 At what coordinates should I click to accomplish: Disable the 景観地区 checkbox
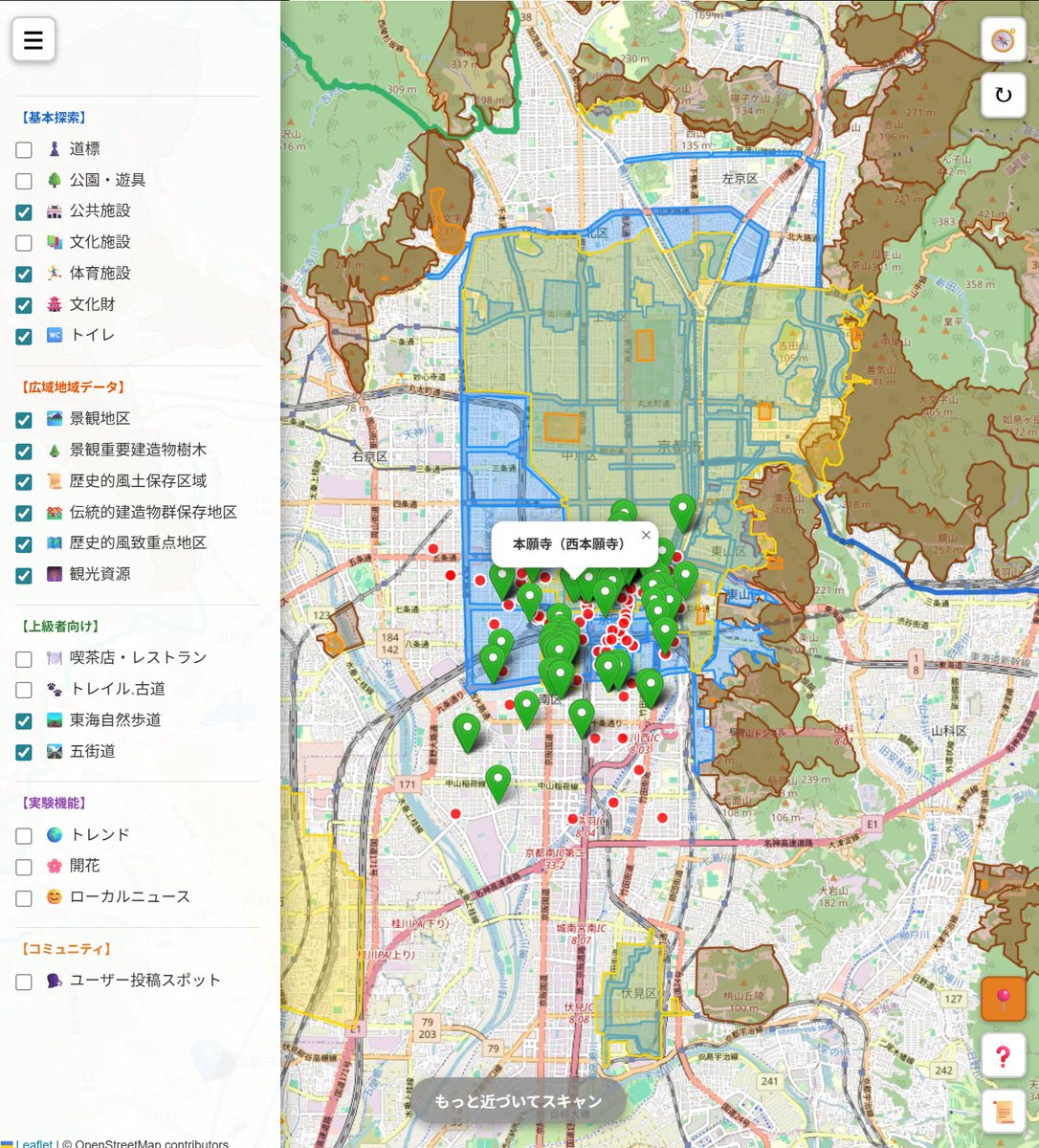(24, 419)
